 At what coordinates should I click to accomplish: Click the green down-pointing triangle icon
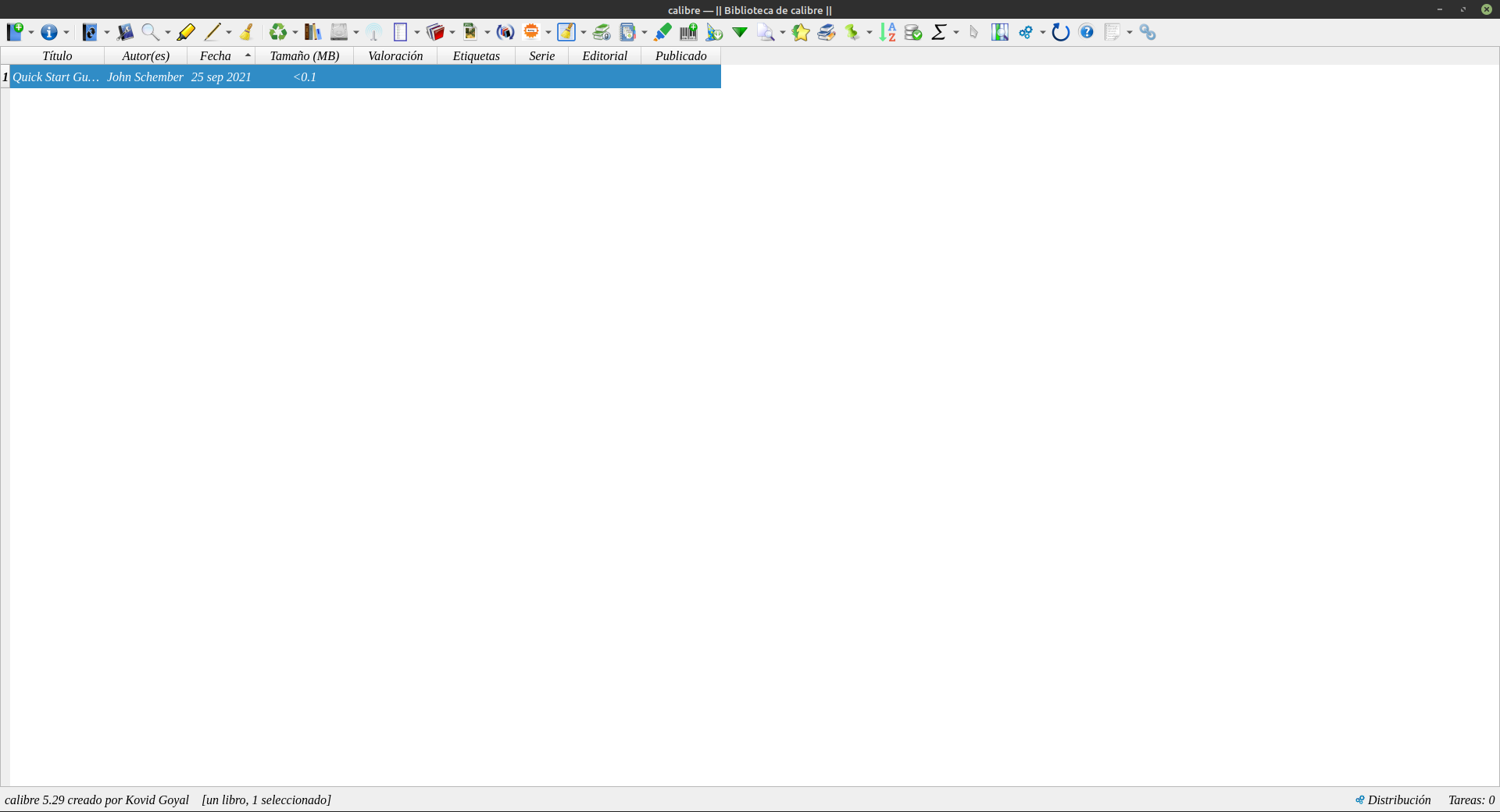[x=740, y=32]
